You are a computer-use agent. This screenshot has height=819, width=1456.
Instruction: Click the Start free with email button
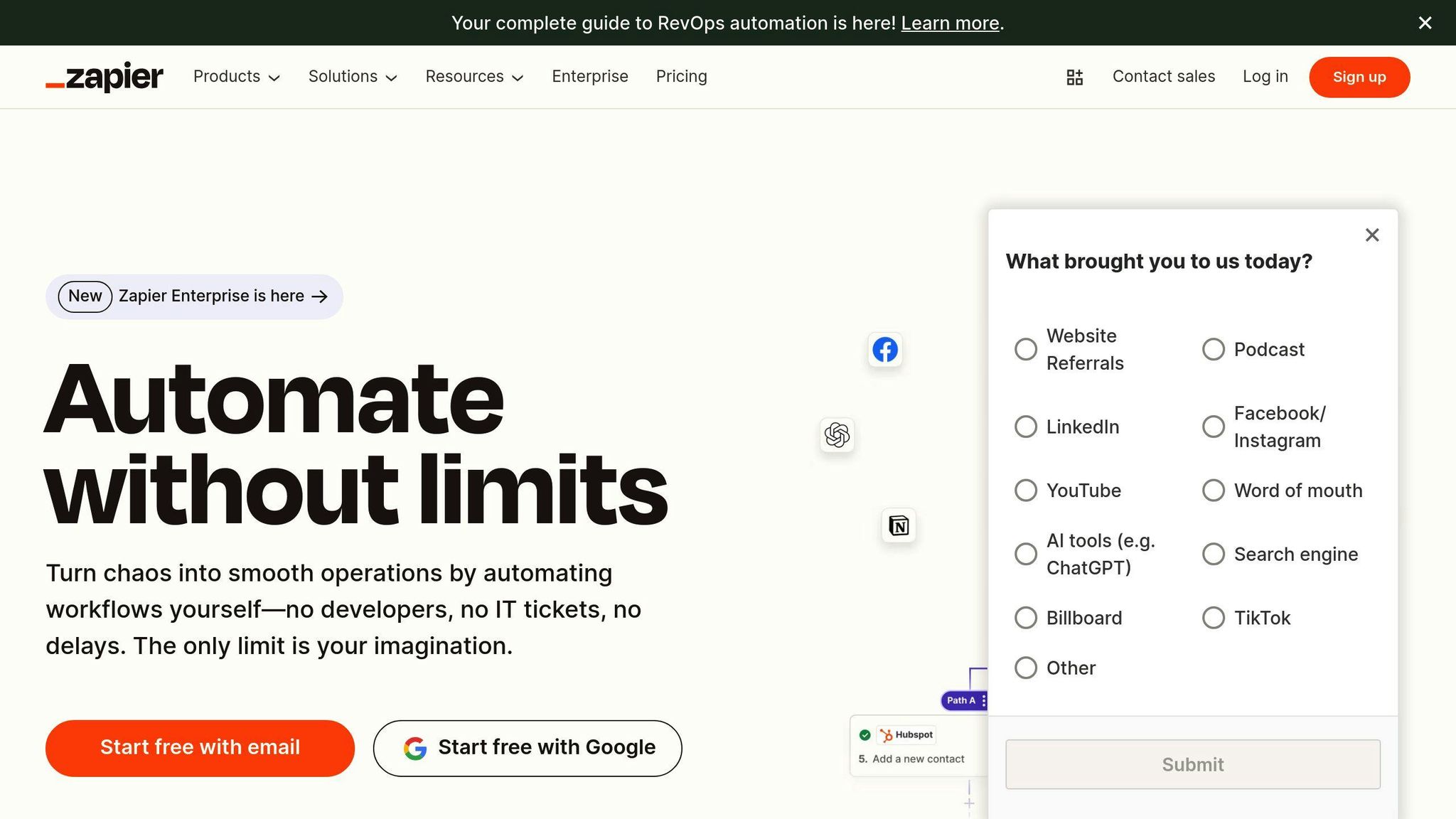click(200, 747)
